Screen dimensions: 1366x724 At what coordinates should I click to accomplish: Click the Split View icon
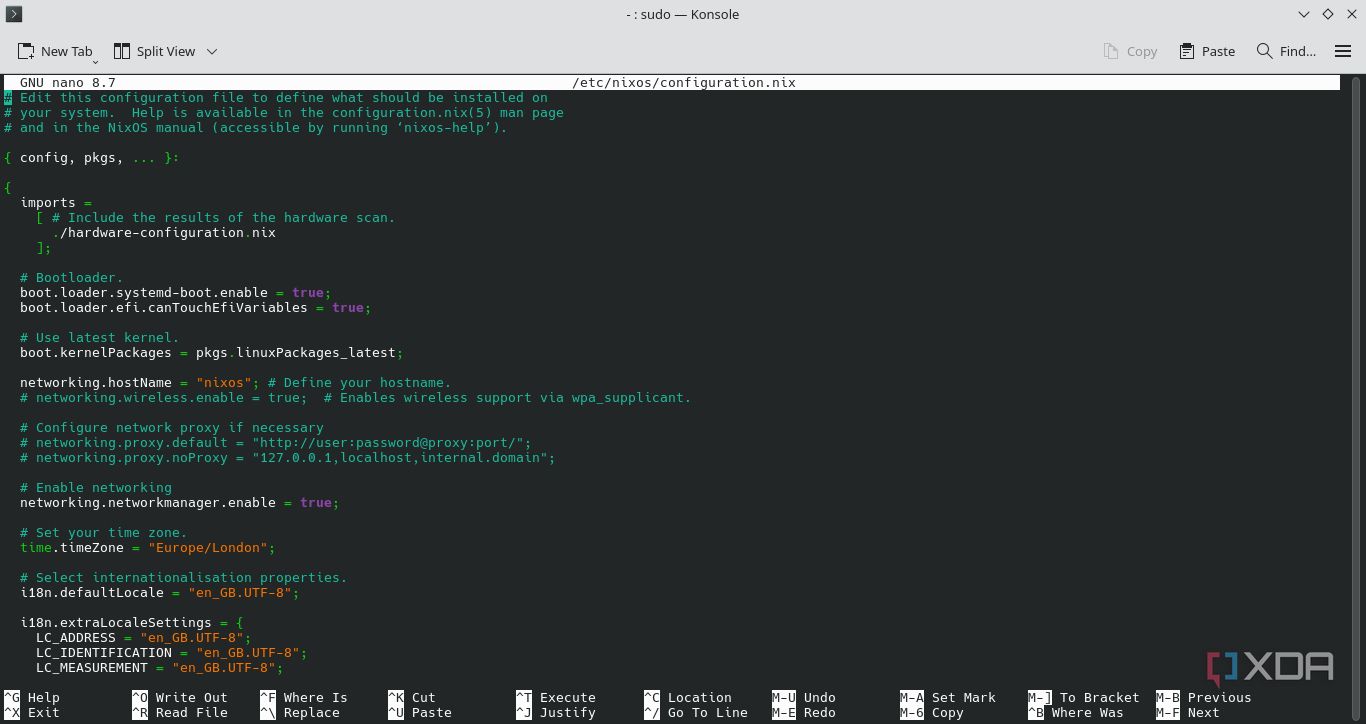pyautogui.click(x=122, y=51)
